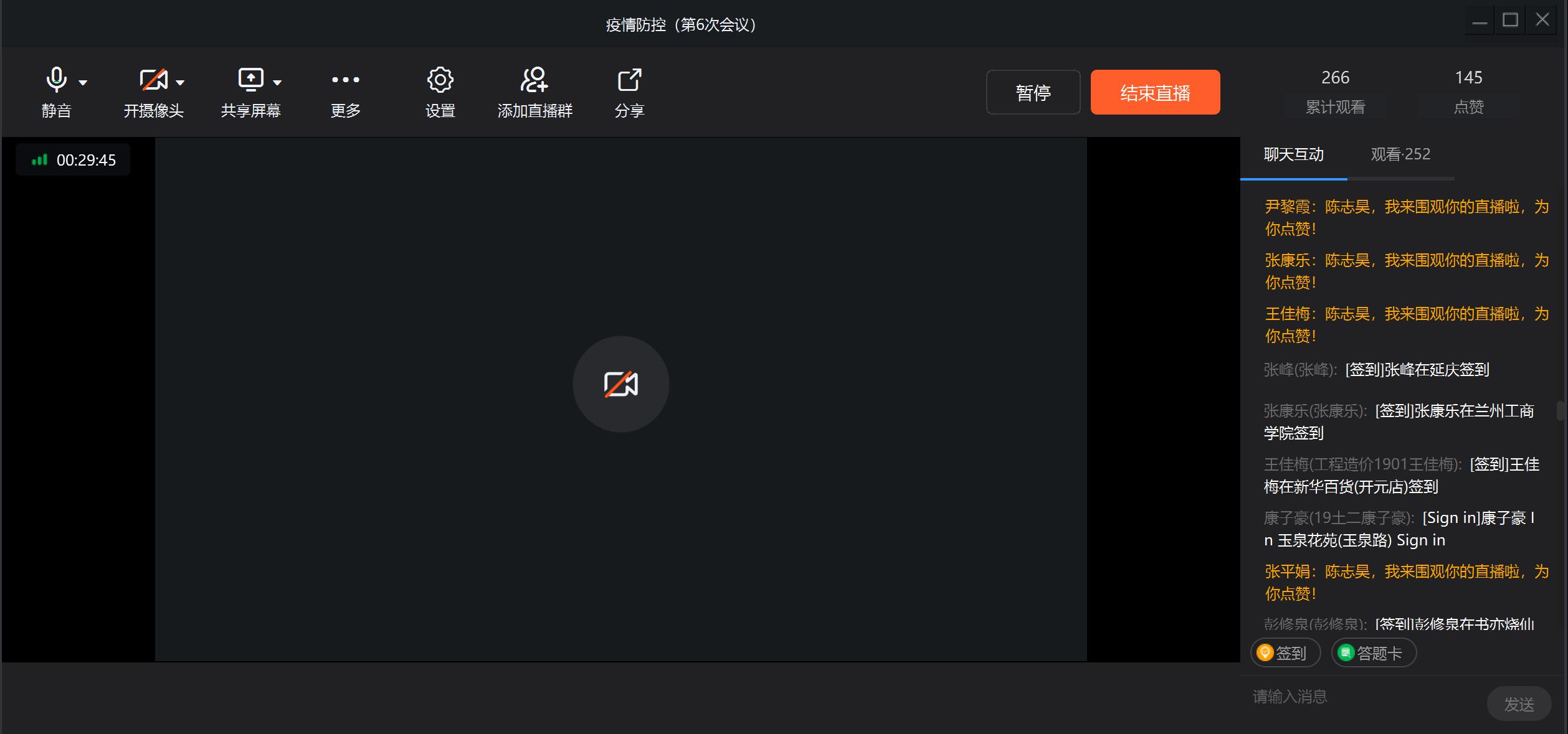The width and height of the screenshot is (1568, 734).
Task: Click the share (分享) icon
Action: (x=629, y=80)
